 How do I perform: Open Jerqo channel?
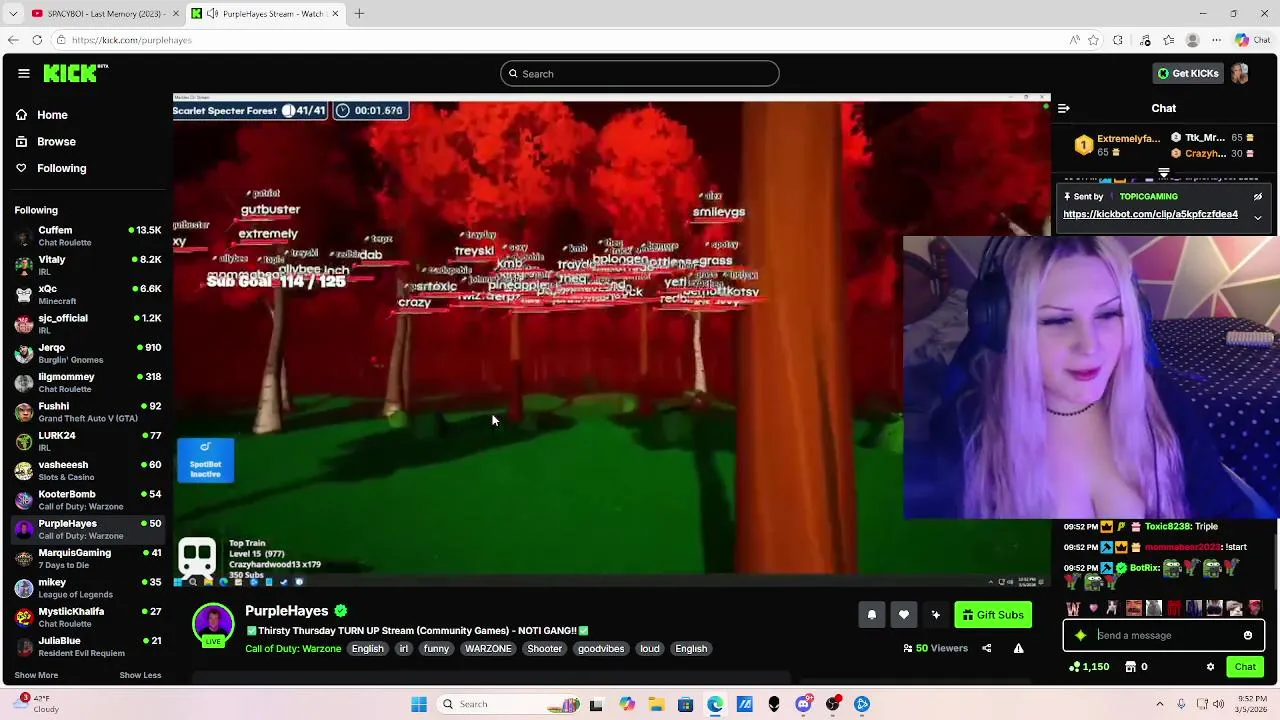88,353
